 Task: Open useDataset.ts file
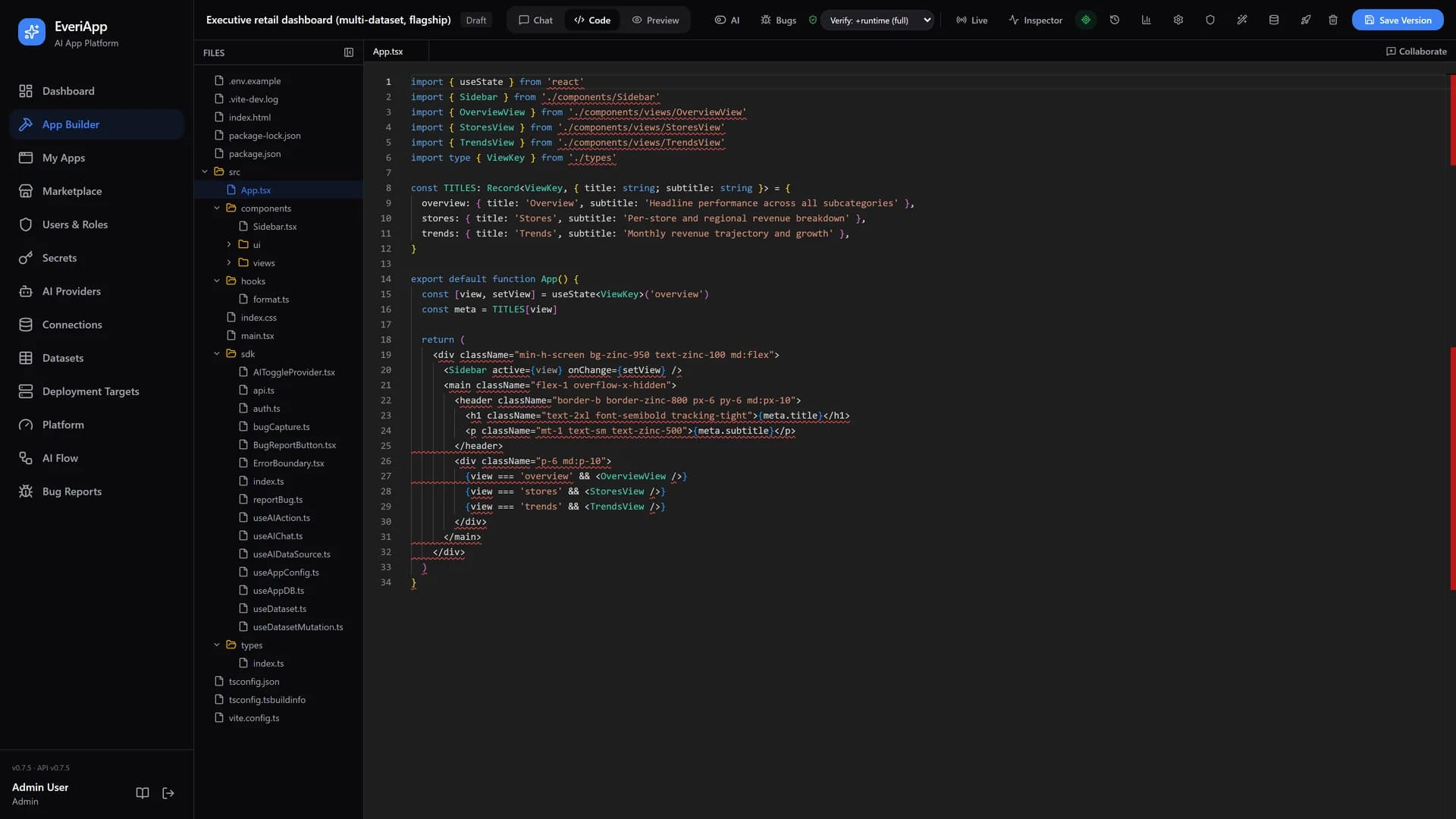click(278, 609)
